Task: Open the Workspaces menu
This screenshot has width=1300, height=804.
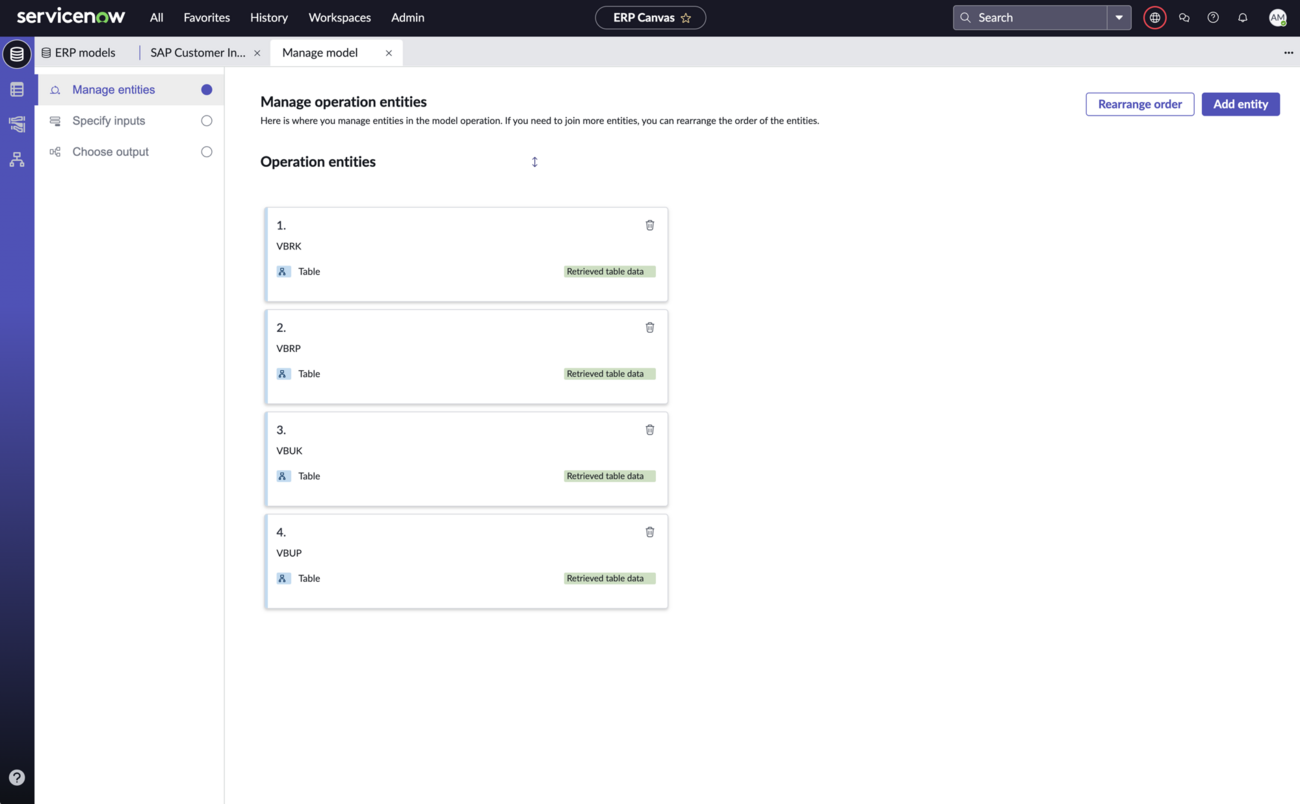Action: (340, 18)
